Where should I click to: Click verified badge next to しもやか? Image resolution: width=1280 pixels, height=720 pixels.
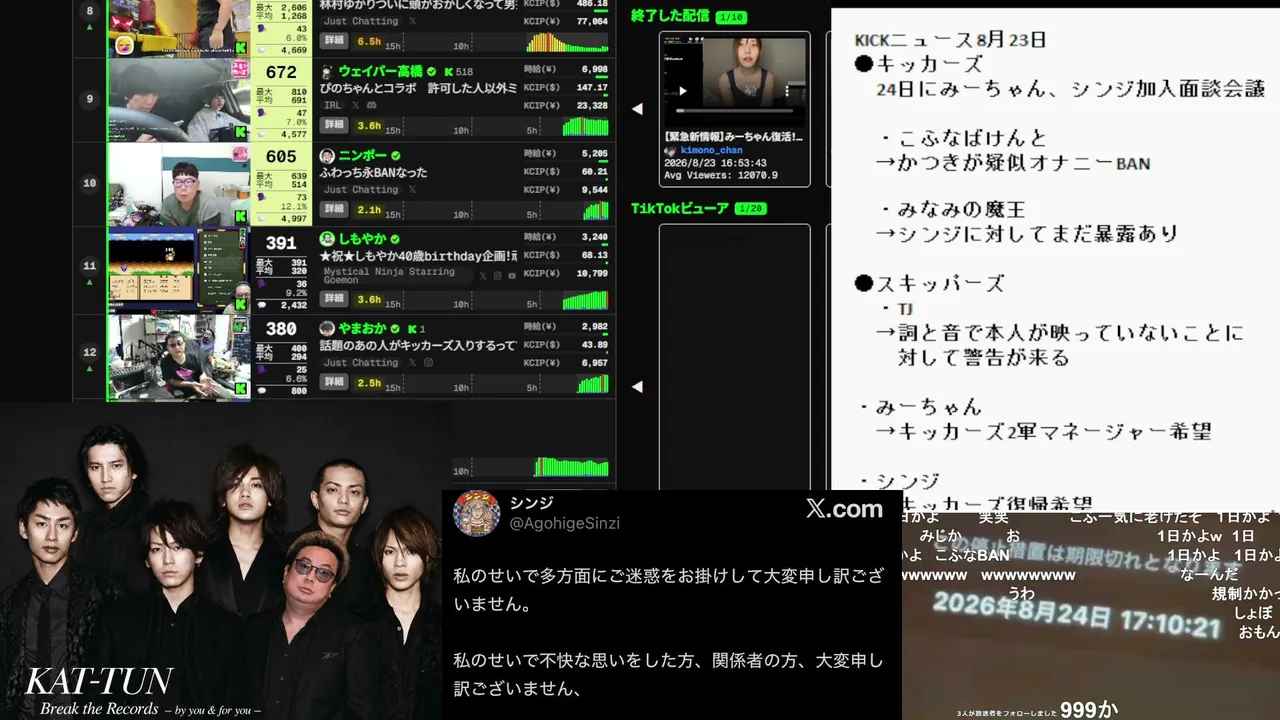coord(396,240)
